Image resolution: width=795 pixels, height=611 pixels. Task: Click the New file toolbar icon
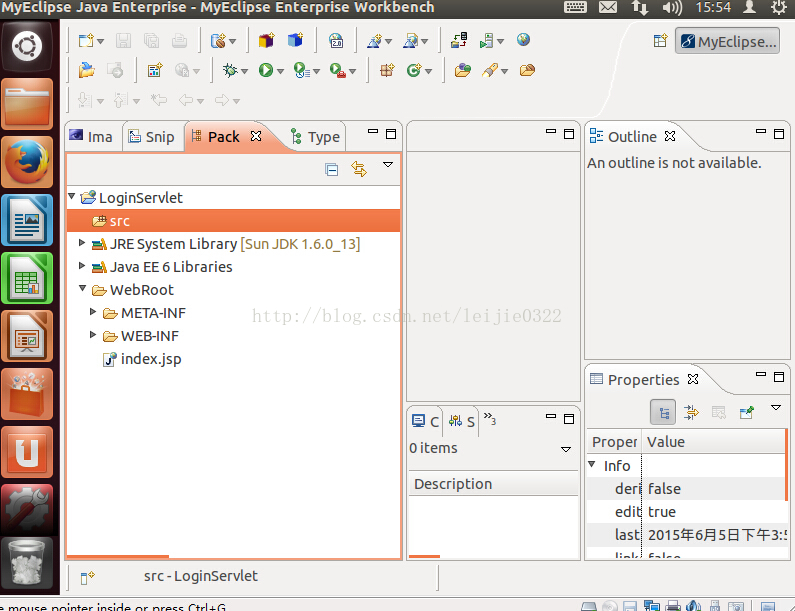pos(86,41)
